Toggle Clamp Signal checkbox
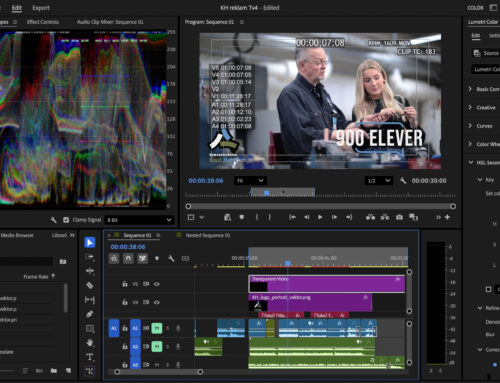Image resolution: width=500 pixels, height=383 pixels. (x=66, y=220)
